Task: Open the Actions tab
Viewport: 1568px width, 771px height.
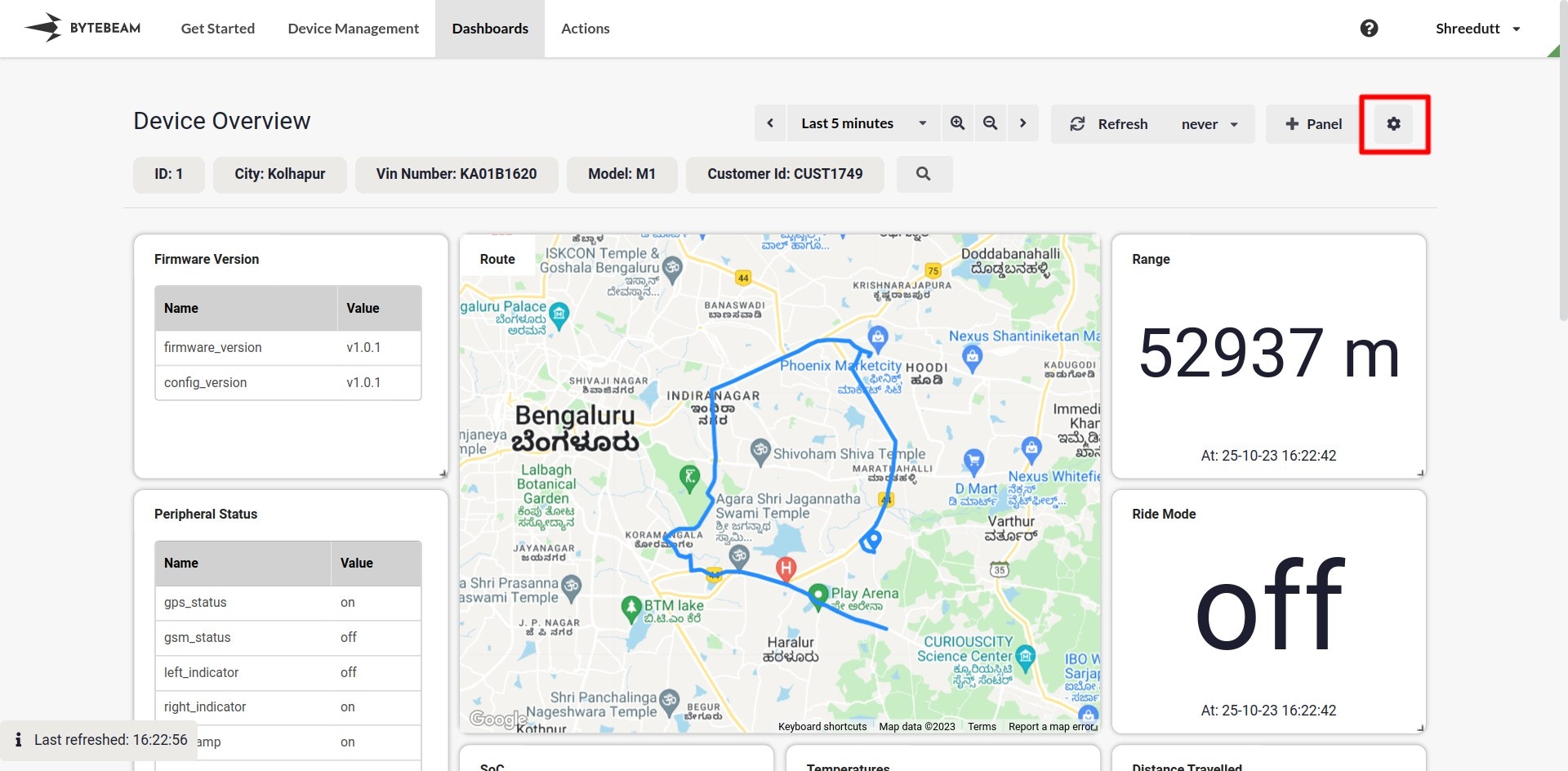Action: click(586, 29)
